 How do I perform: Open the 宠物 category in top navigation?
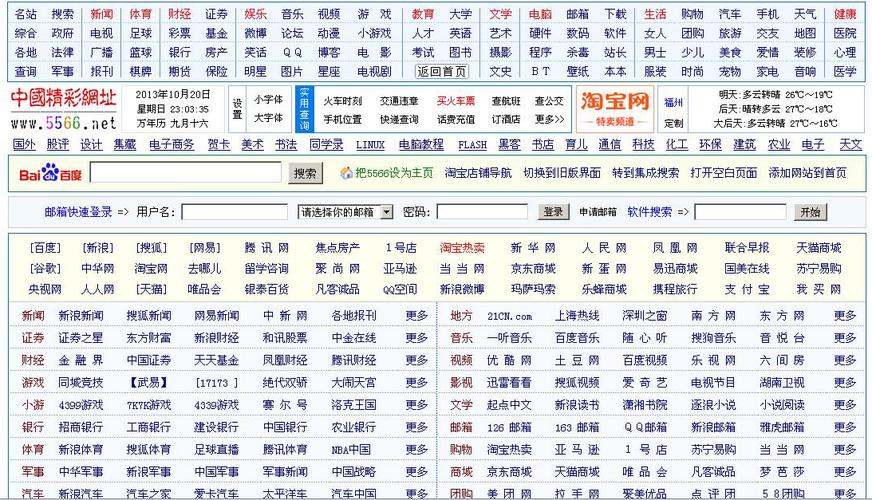[x=730, y=71]
